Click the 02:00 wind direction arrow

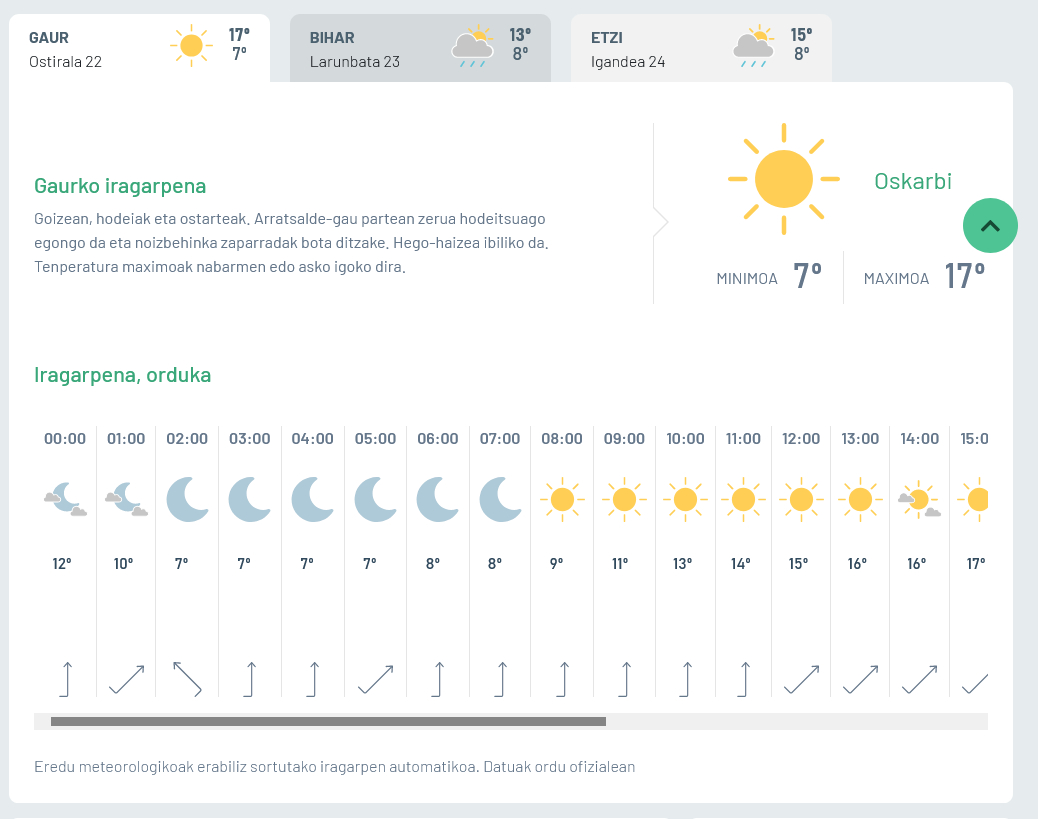[187, 678]
